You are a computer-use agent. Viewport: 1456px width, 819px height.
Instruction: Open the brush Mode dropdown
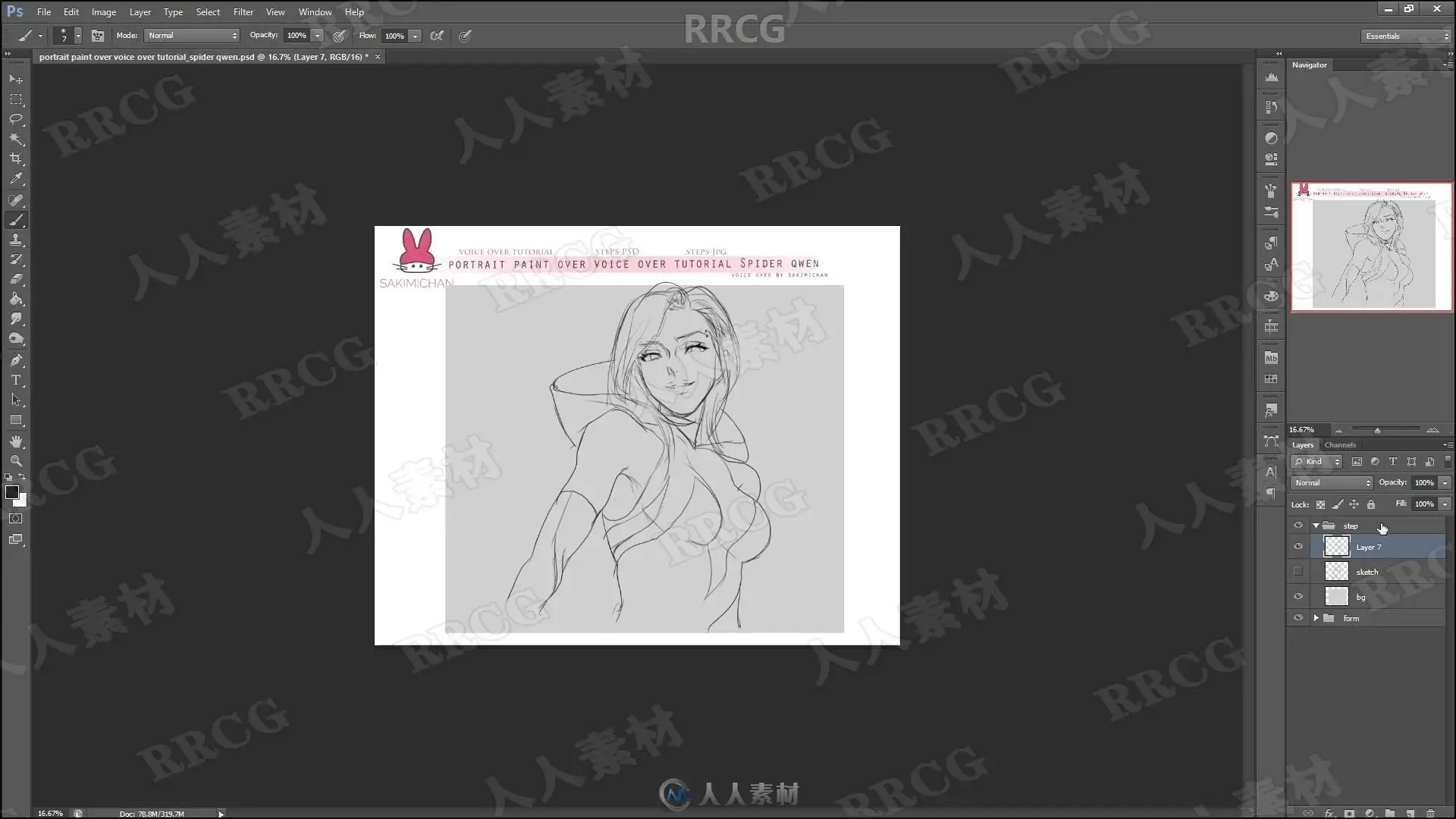point(193,36)
